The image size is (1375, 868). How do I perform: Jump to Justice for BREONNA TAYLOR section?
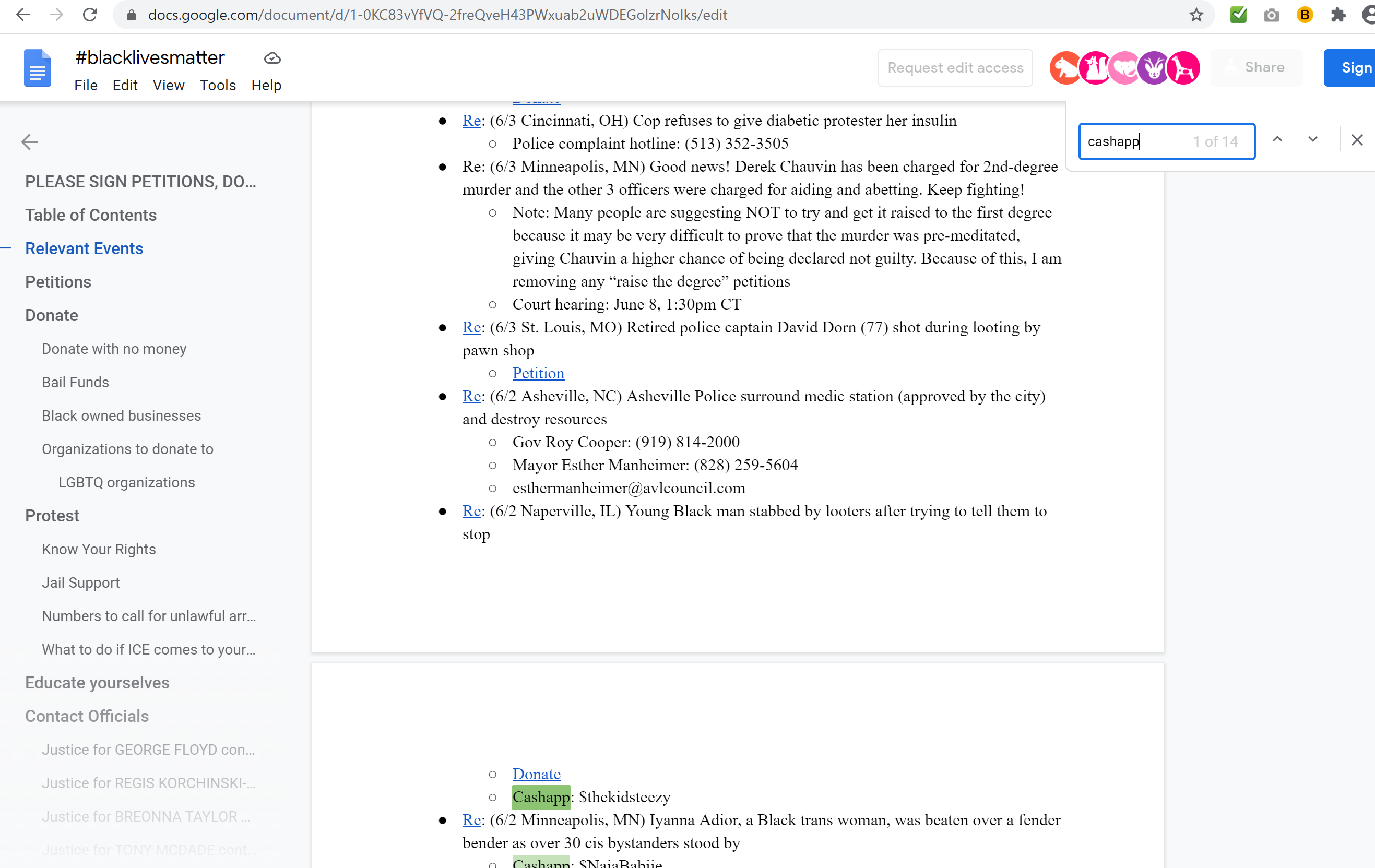pos(146,816)
